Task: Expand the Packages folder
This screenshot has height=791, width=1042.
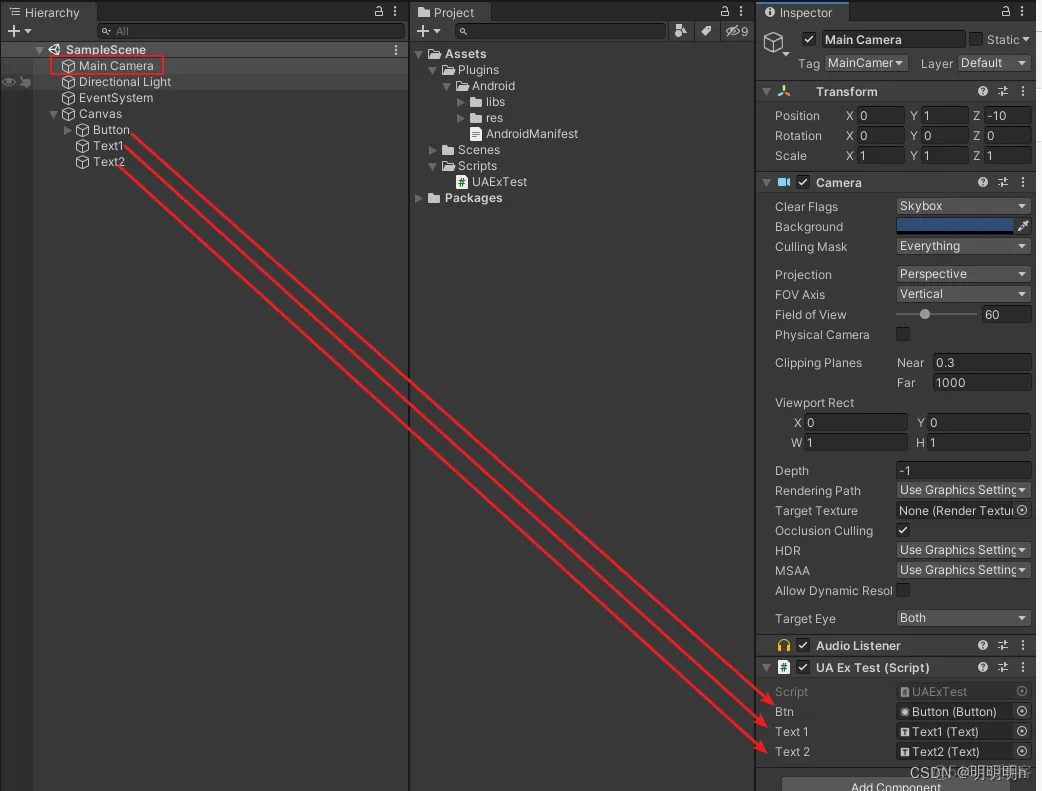Action: 419,198
